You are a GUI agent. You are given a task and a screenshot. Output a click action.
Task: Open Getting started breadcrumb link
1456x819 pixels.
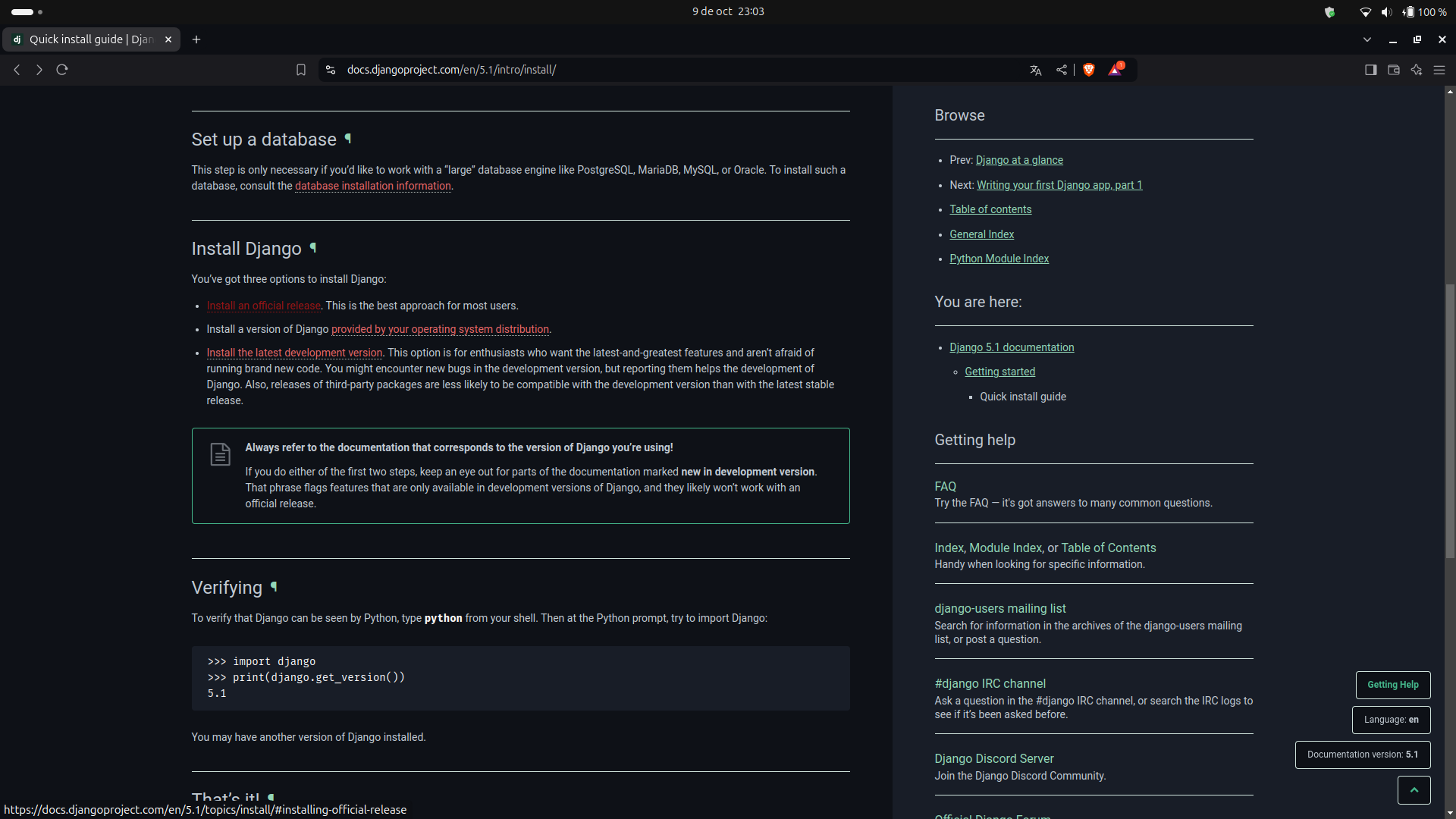coord(999,372)
